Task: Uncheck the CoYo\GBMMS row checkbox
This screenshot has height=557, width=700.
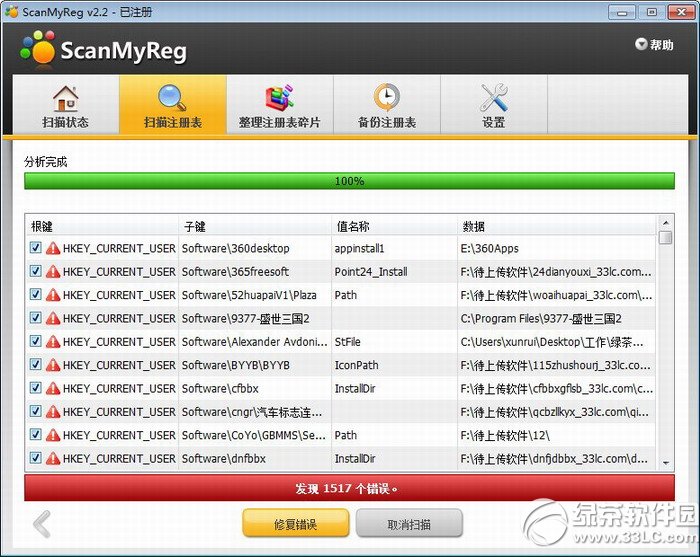Action: coord(36,435)
